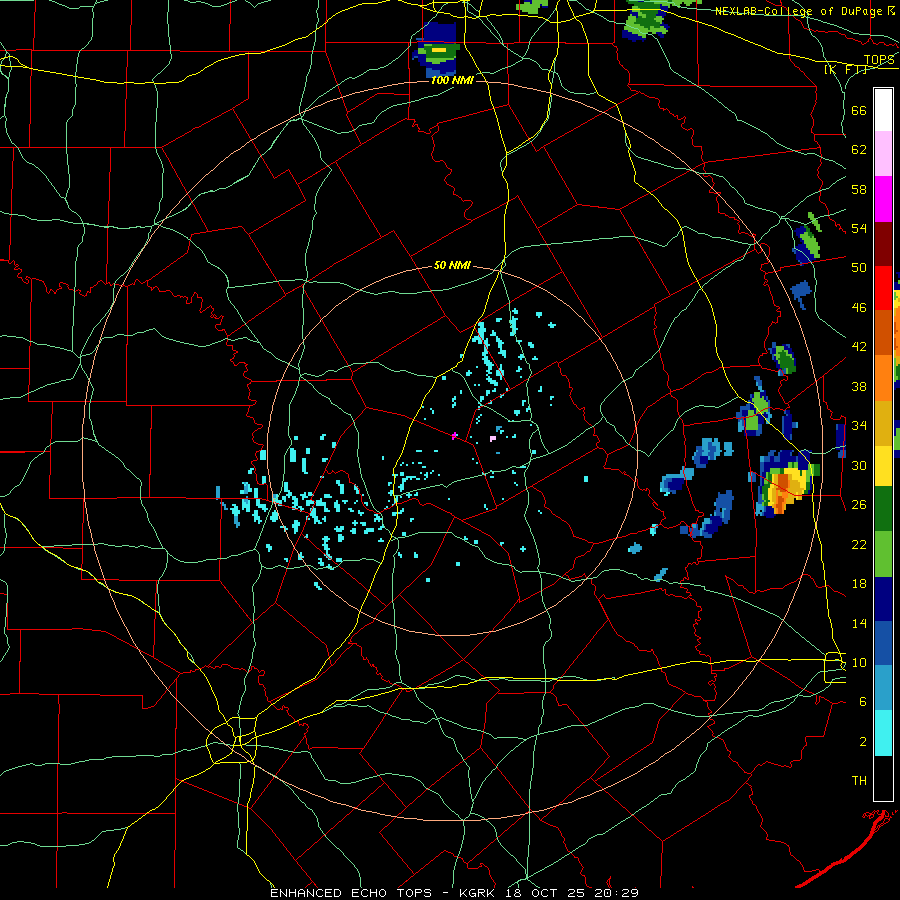
Task: Click the light pink pixel near radar center
Action: pos(492,439)
